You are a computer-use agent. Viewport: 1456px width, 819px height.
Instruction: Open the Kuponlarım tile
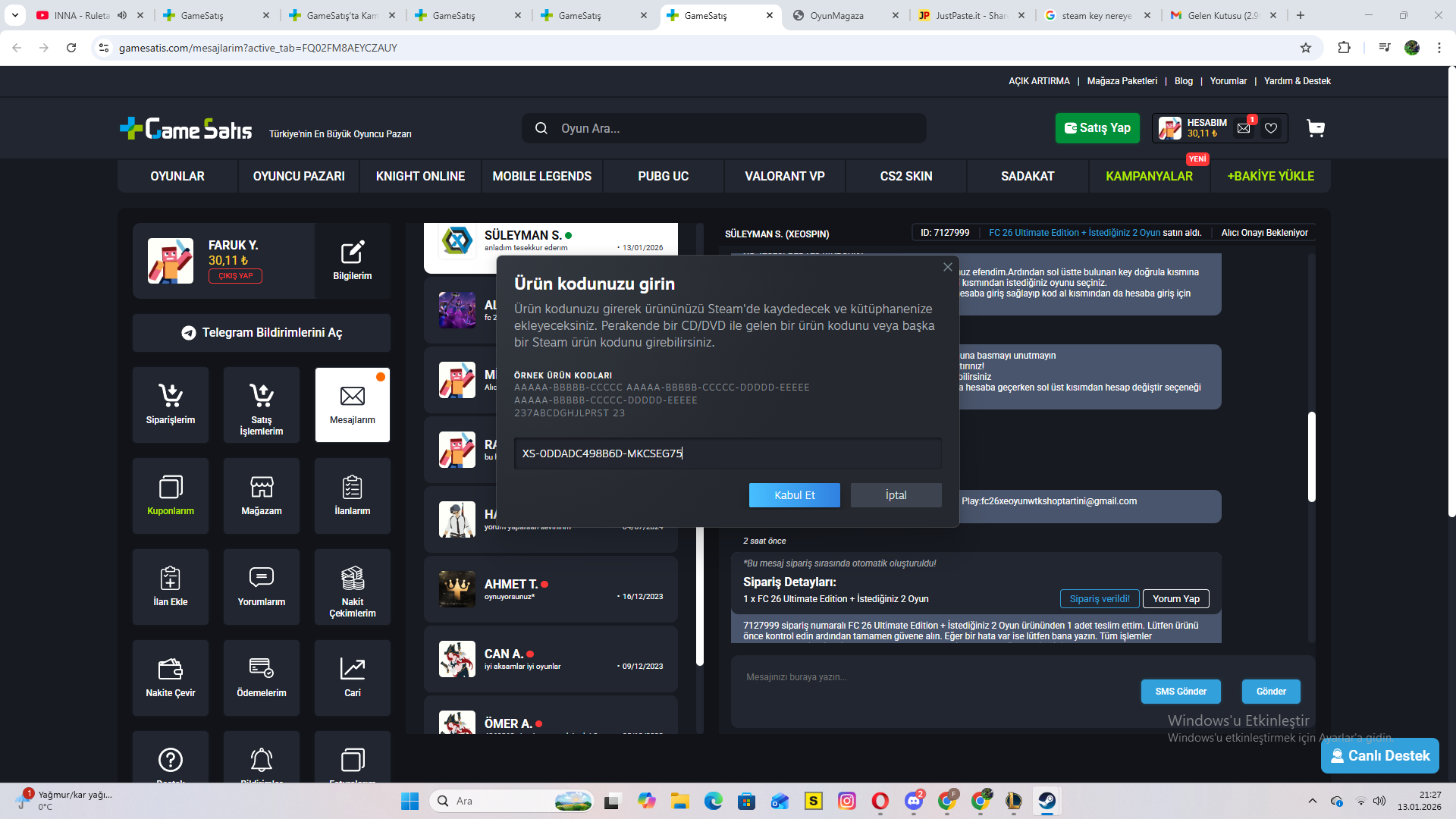click(x=171, y=496)
